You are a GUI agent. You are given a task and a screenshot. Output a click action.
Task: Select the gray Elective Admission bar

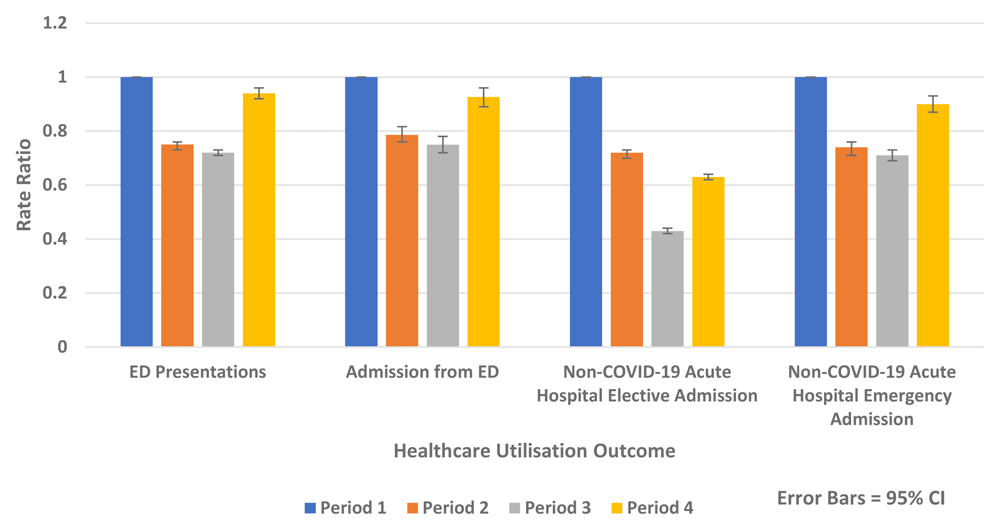668,289
